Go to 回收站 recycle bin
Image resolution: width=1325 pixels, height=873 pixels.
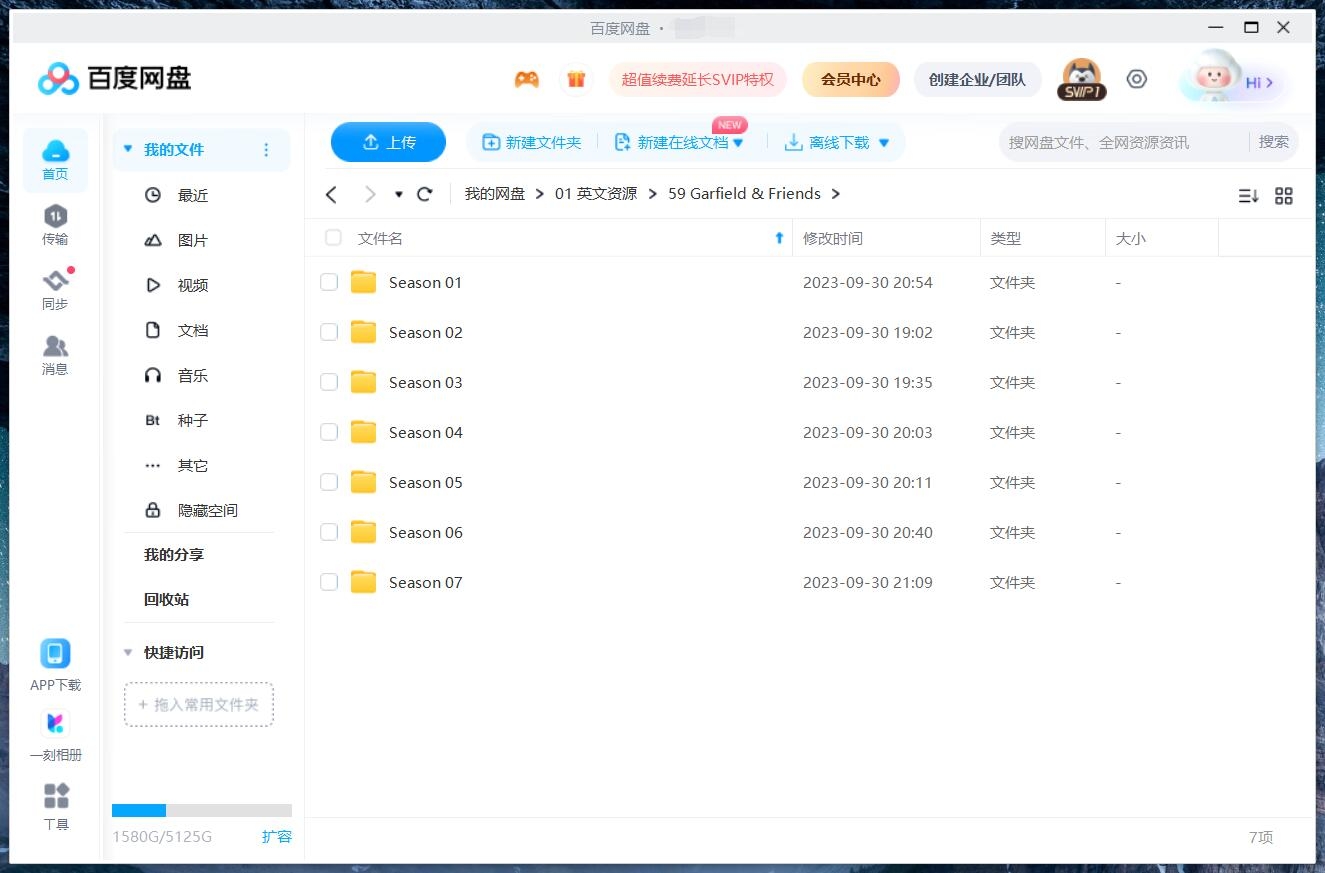click(166, 600)
